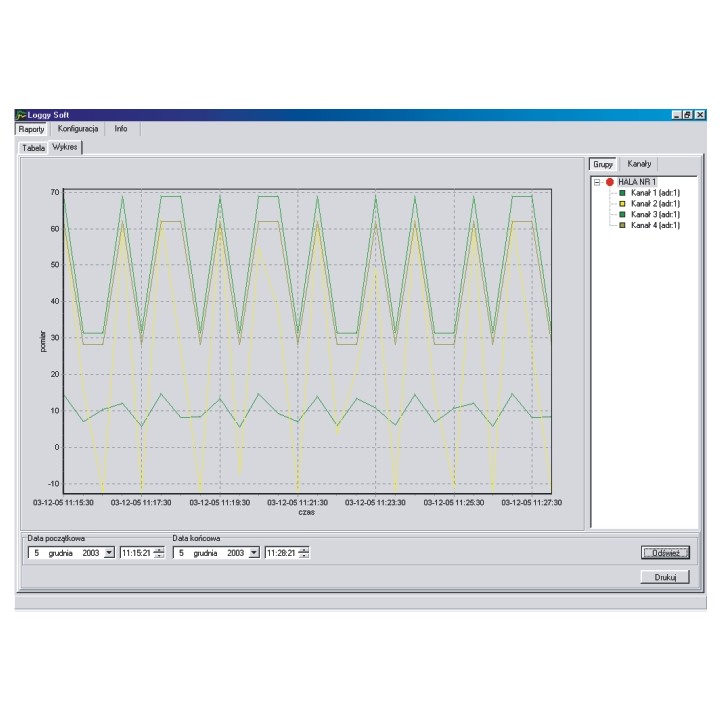
Task: Open the Info tab
Action: coord(121,129)
